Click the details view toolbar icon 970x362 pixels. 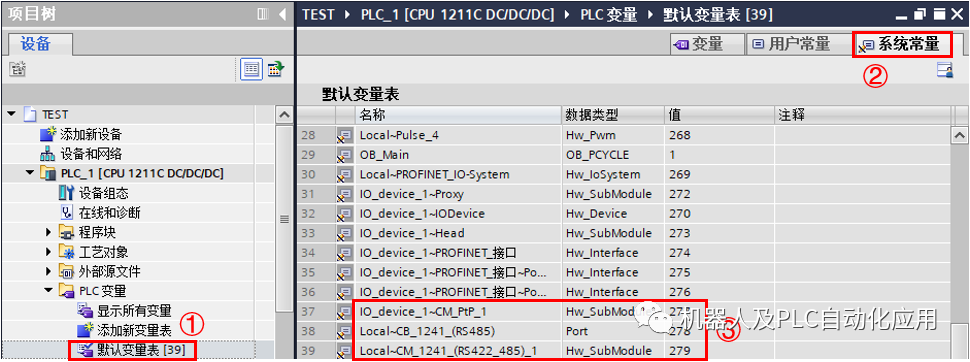point(251,69)
